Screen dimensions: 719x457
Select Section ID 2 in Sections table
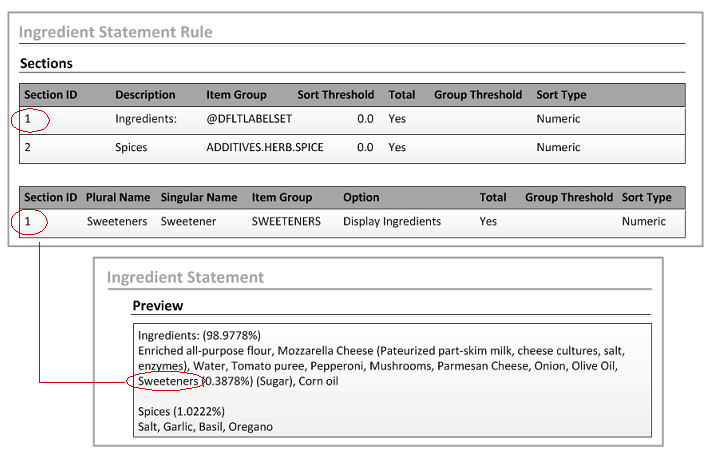(28, 148)
